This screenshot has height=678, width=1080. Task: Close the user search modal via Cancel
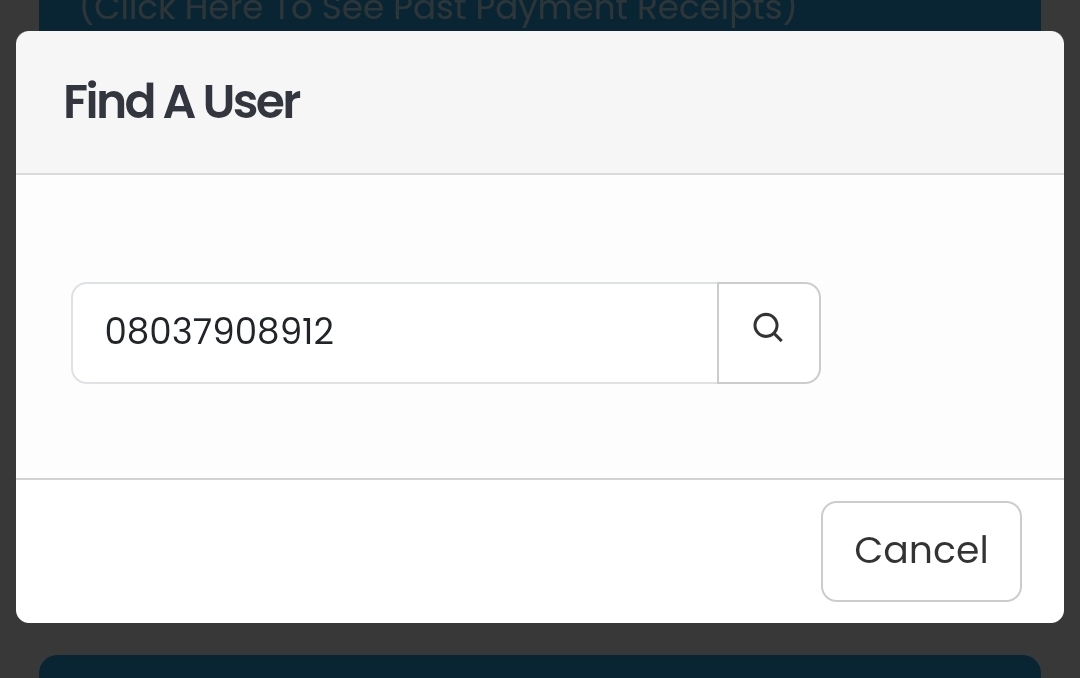(x=920, y=551)
